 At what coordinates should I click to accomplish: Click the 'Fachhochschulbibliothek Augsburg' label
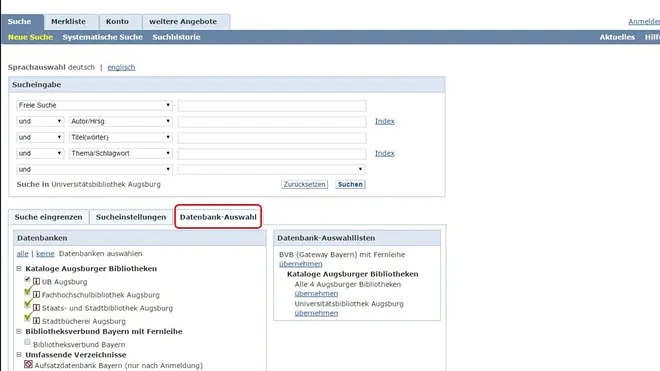(101, 295)
